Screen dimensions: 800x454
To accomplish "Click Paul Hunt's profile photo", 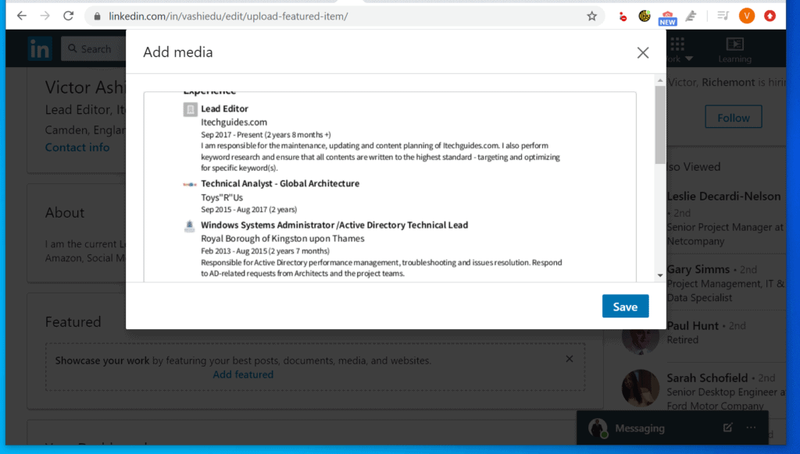I will [x=640, y=341].
